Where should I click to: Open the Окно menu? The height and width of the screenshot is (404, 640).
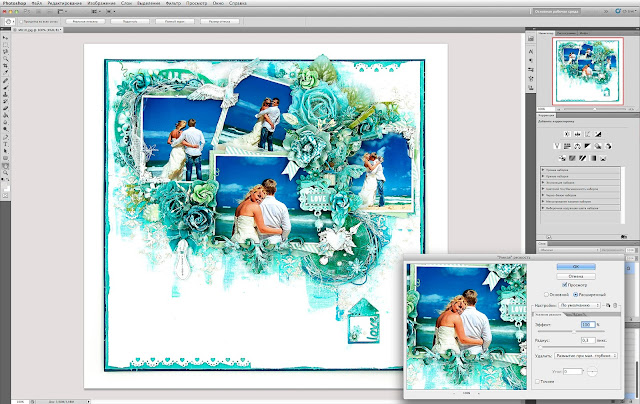218,3
